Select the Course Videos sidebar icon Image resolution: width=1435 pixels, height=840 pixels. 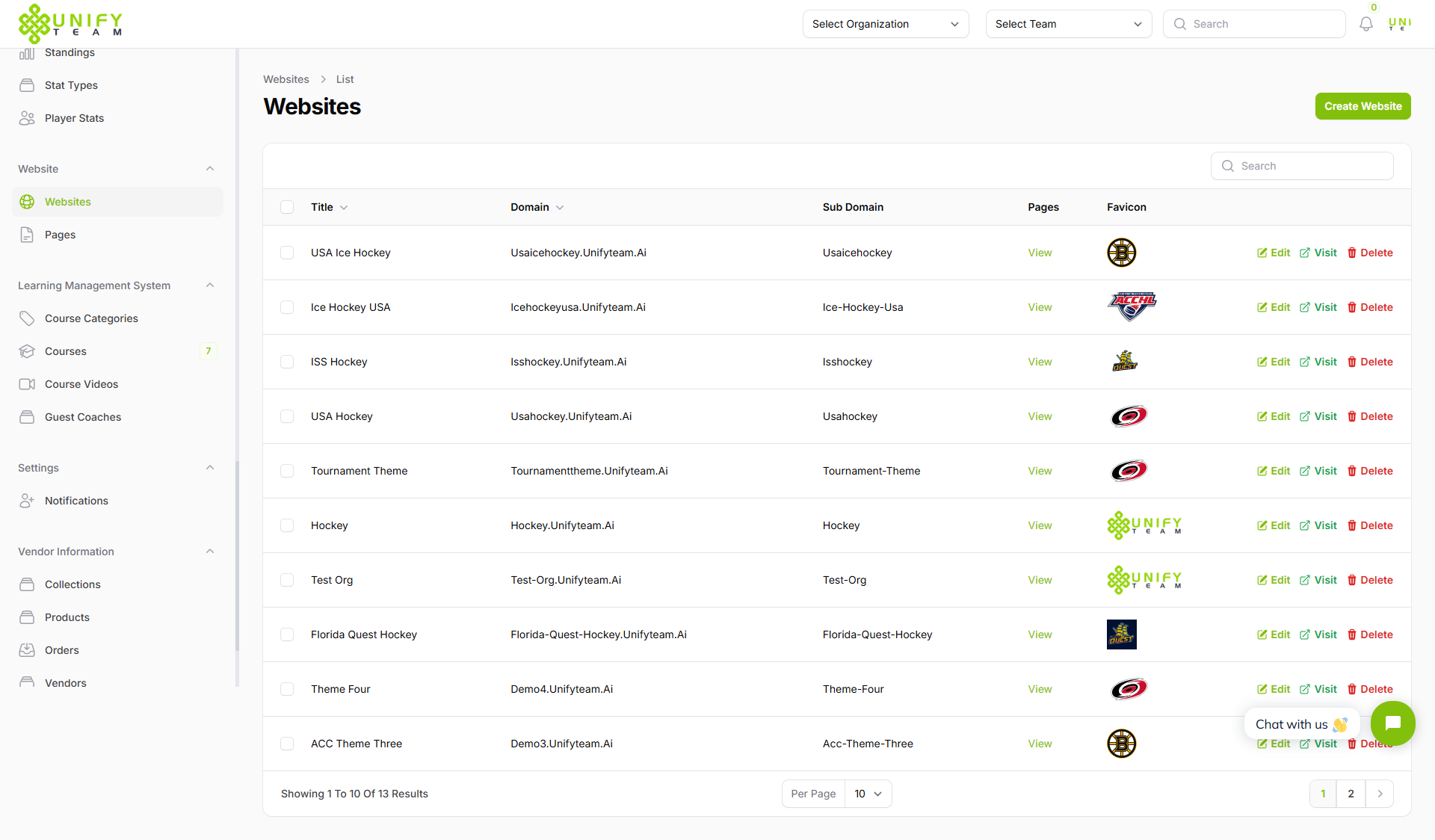pos(28,383)
